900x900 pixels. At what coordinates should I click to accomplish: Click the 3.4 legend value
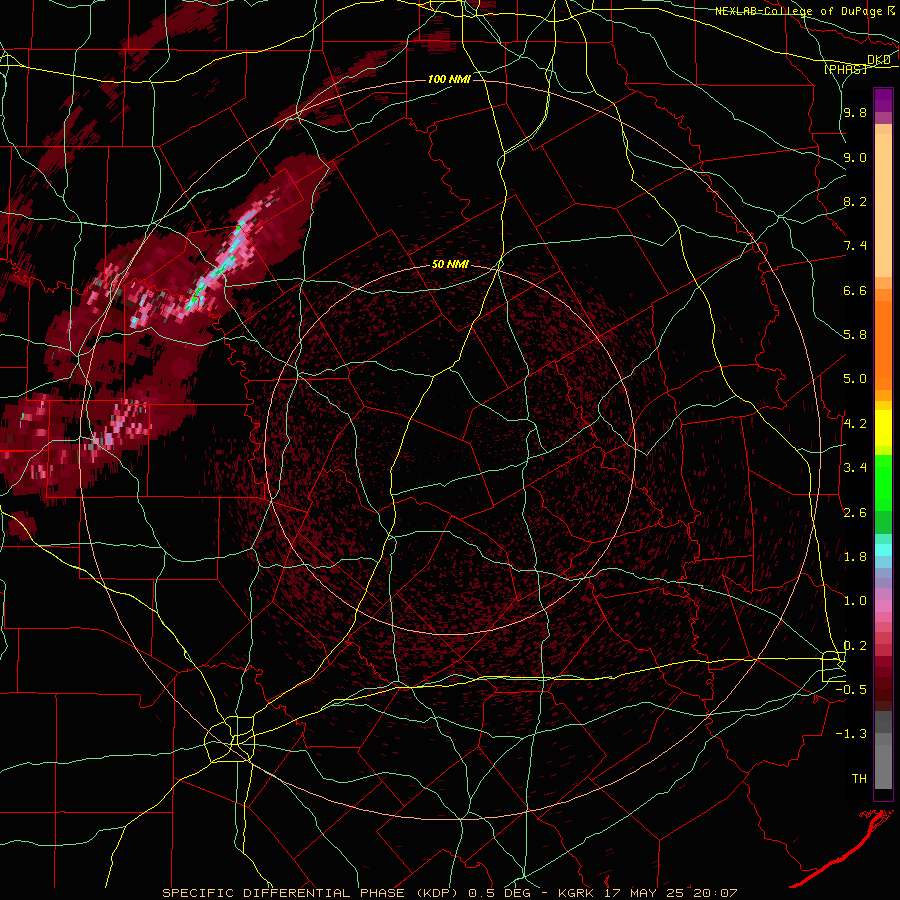pos(855,468)
